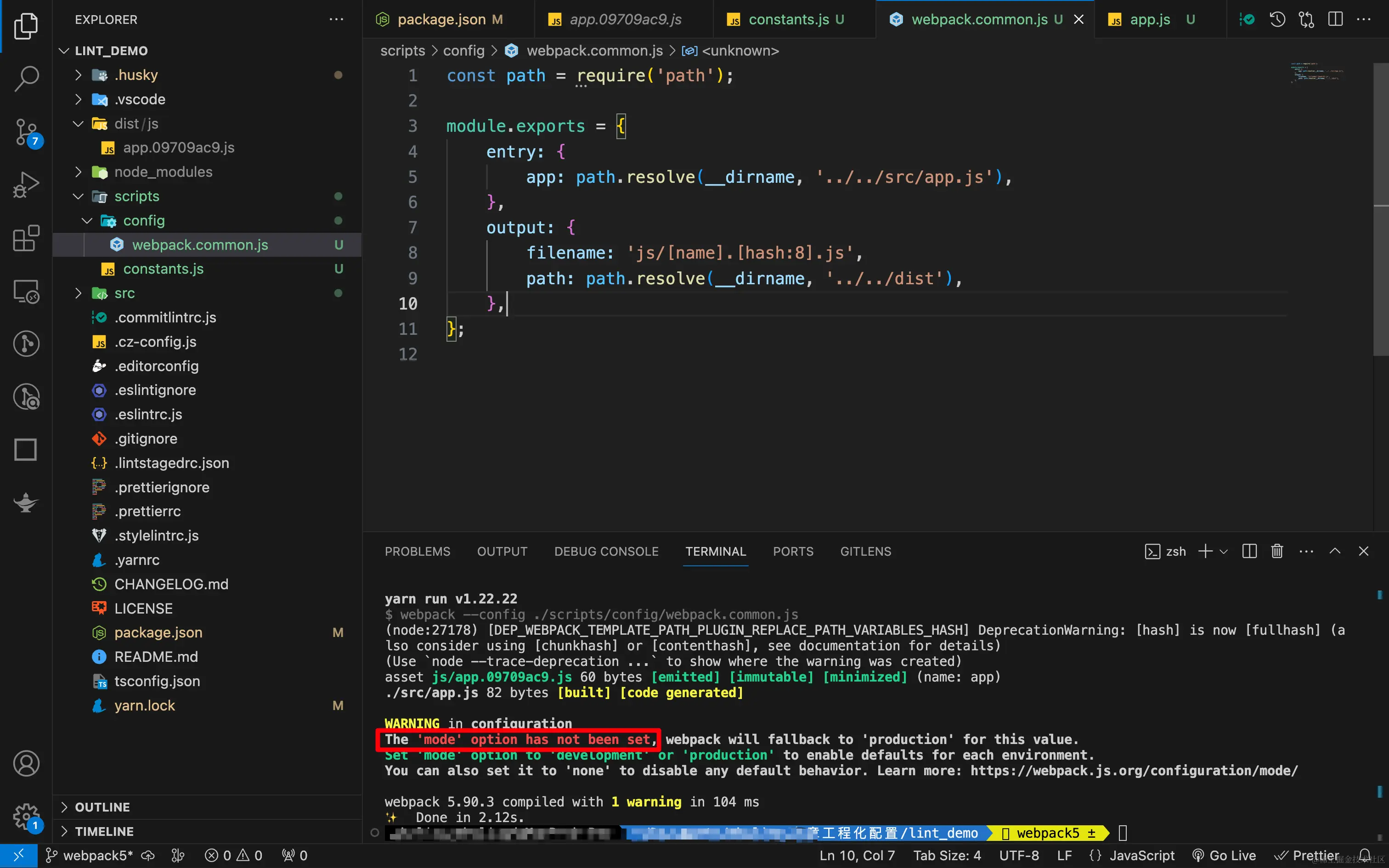
Task: Toggle maximized panel size with the chevron
Action: [1335, 551]
